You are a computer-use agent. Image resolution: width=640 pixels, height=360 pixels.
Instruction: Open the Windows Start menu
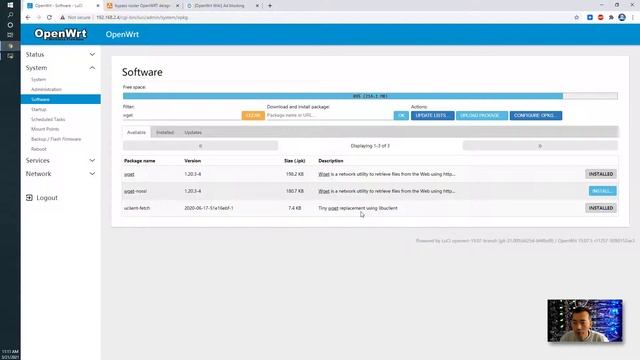[10, 5]
